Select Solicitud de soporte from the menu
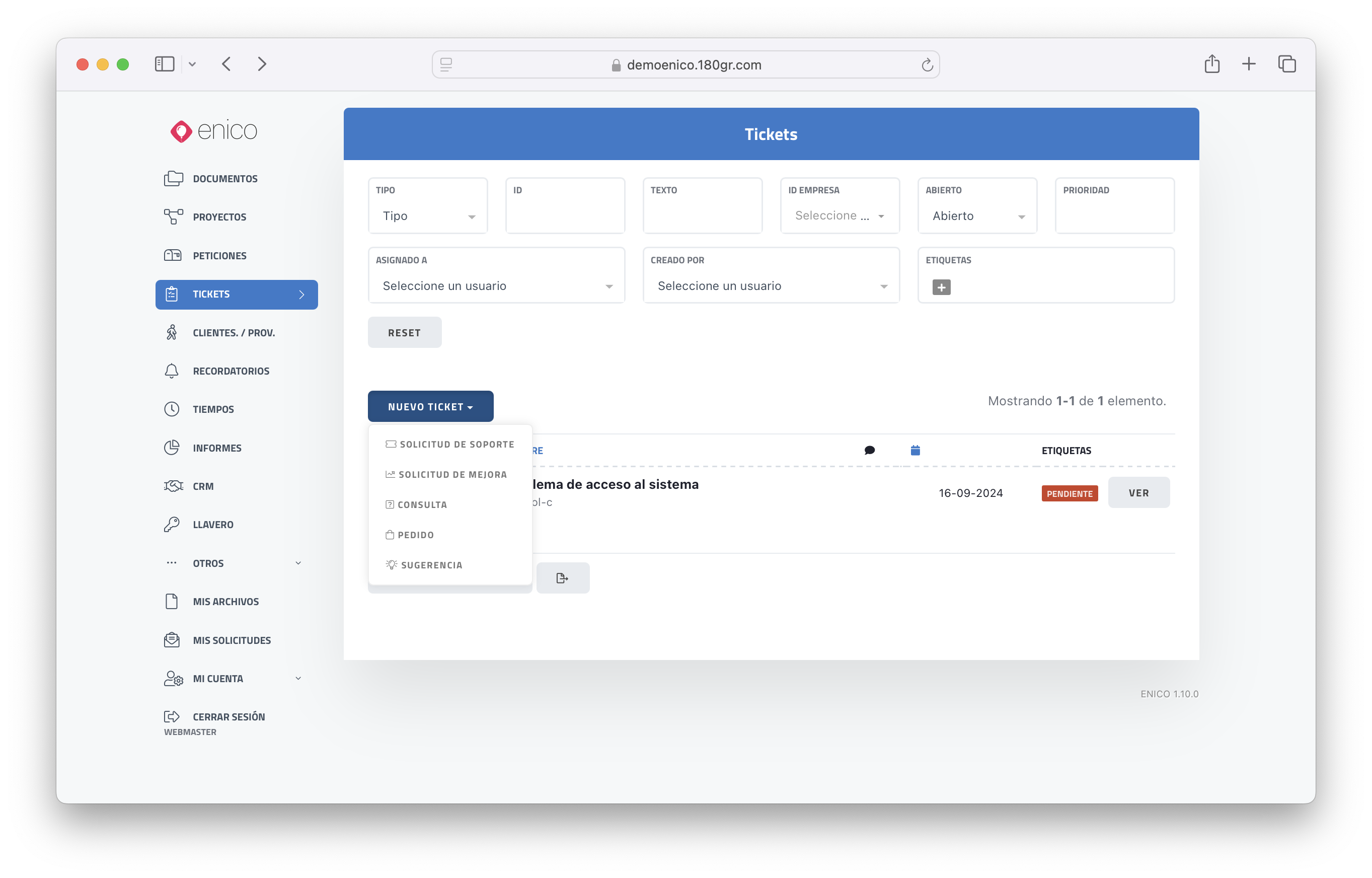1372x878 pixels. (456, 444)
